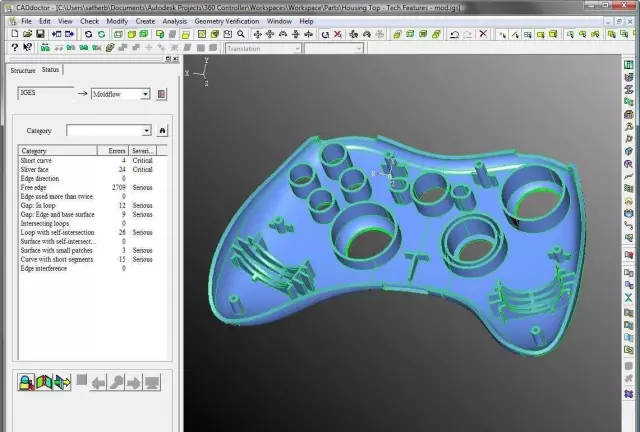640x432 pixels.
Task: Open the Check menu
Action: click(x=89, y=21)
